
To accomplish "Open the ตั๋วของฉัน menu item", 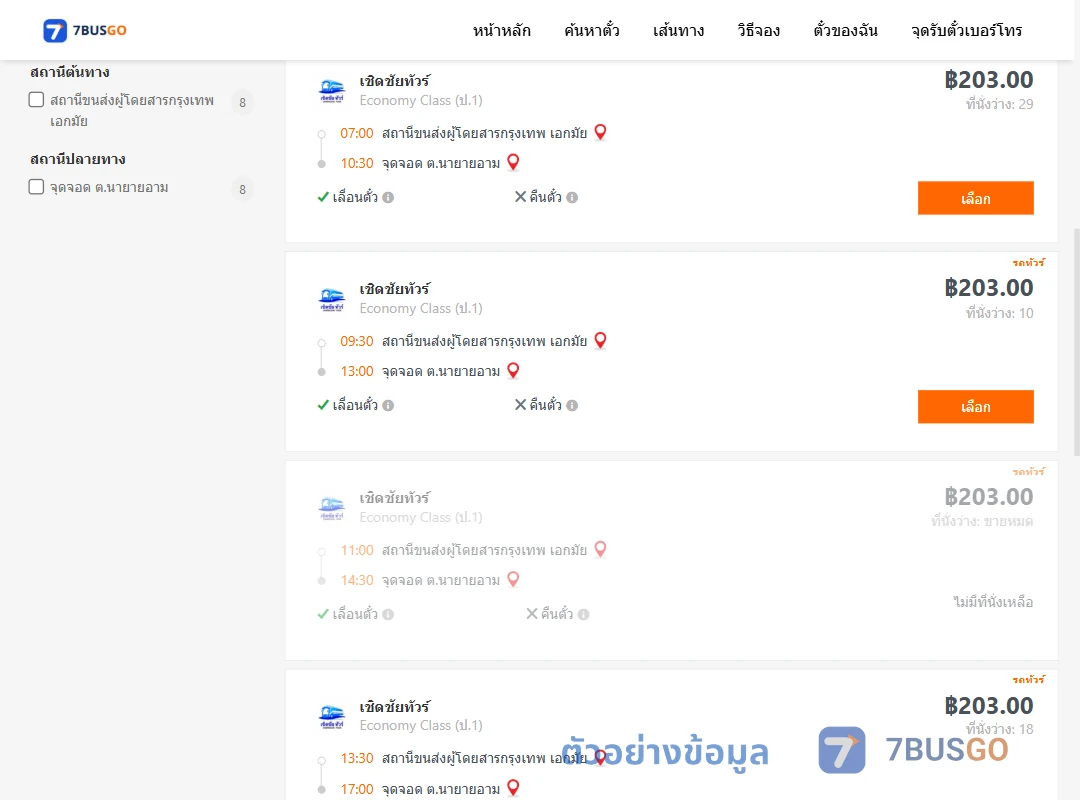I will 845,30.
